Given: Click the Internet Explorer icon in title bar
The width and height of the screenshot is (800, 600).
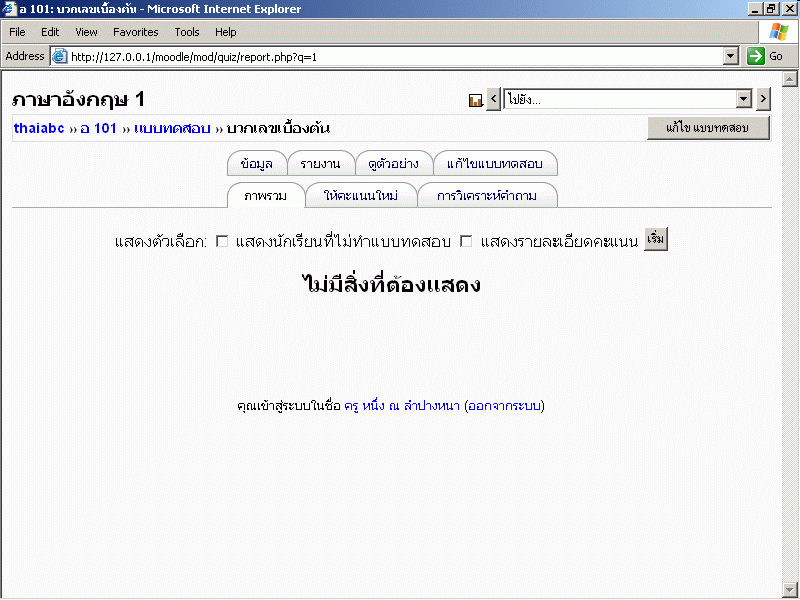Looking at the screenshot, I should coord(9,8).
